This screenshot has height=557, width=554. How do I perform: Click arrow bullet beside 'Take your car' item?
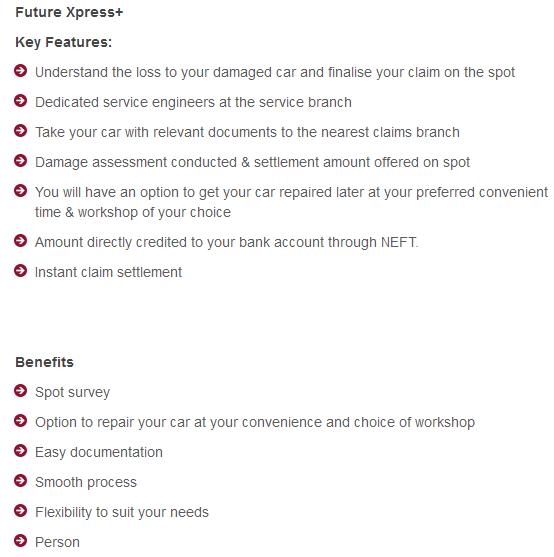coord(21,131)
